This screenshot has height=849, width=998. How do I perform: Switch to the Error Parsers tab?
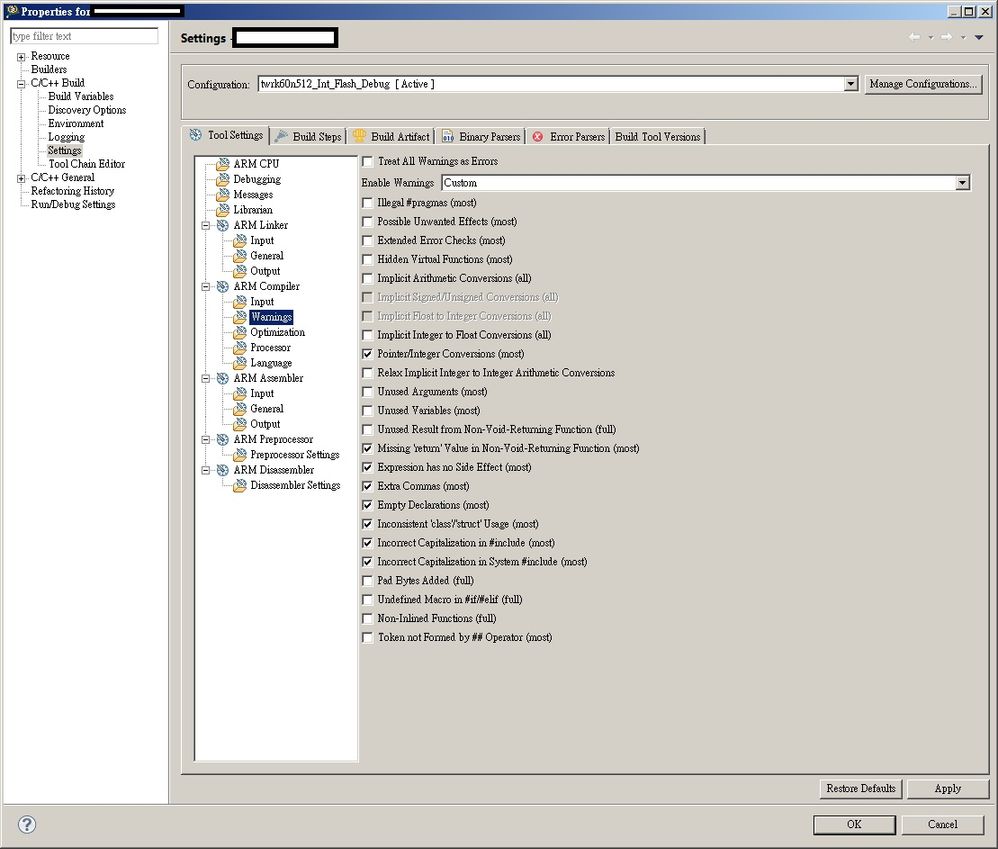tap(569, 136)
